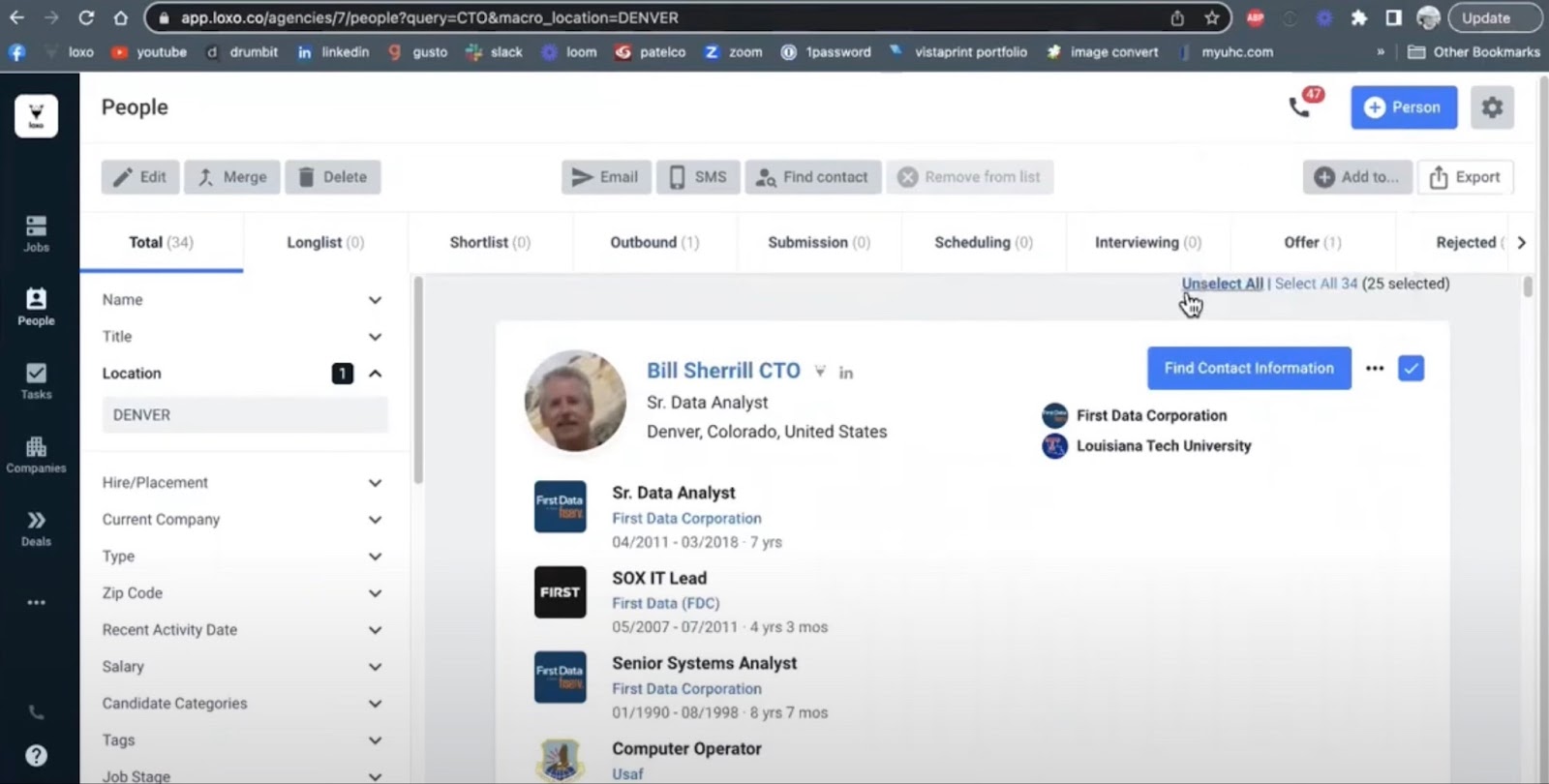Click the filter panel scrollbar
Screen dimensions: 1549x784
click(x=418, y=379)
